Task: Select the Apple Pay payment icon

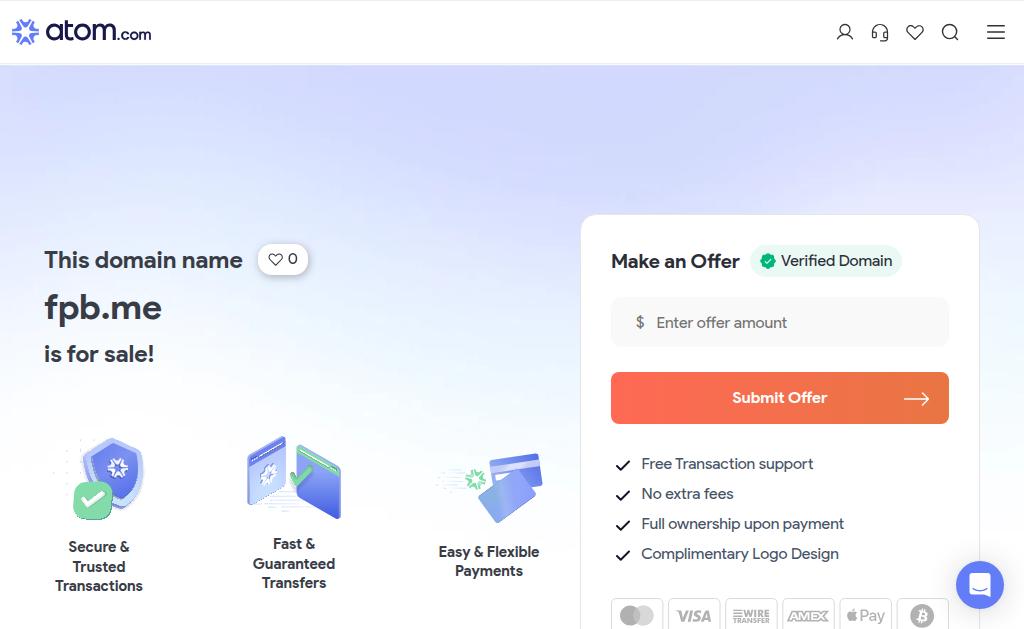Action: [x=865, y=615]
